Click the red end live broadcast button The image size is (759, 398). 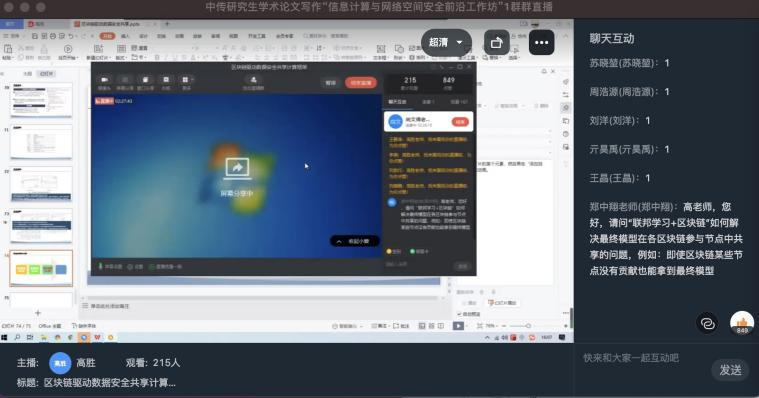(361, 83)
